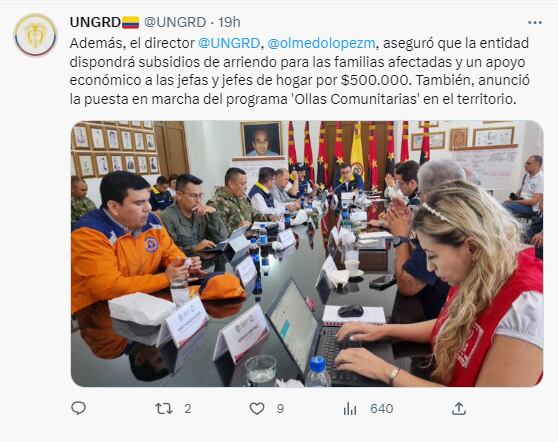Click the 640 views count
The height and width of the screenshot is (442, 558).
point(381,409)
